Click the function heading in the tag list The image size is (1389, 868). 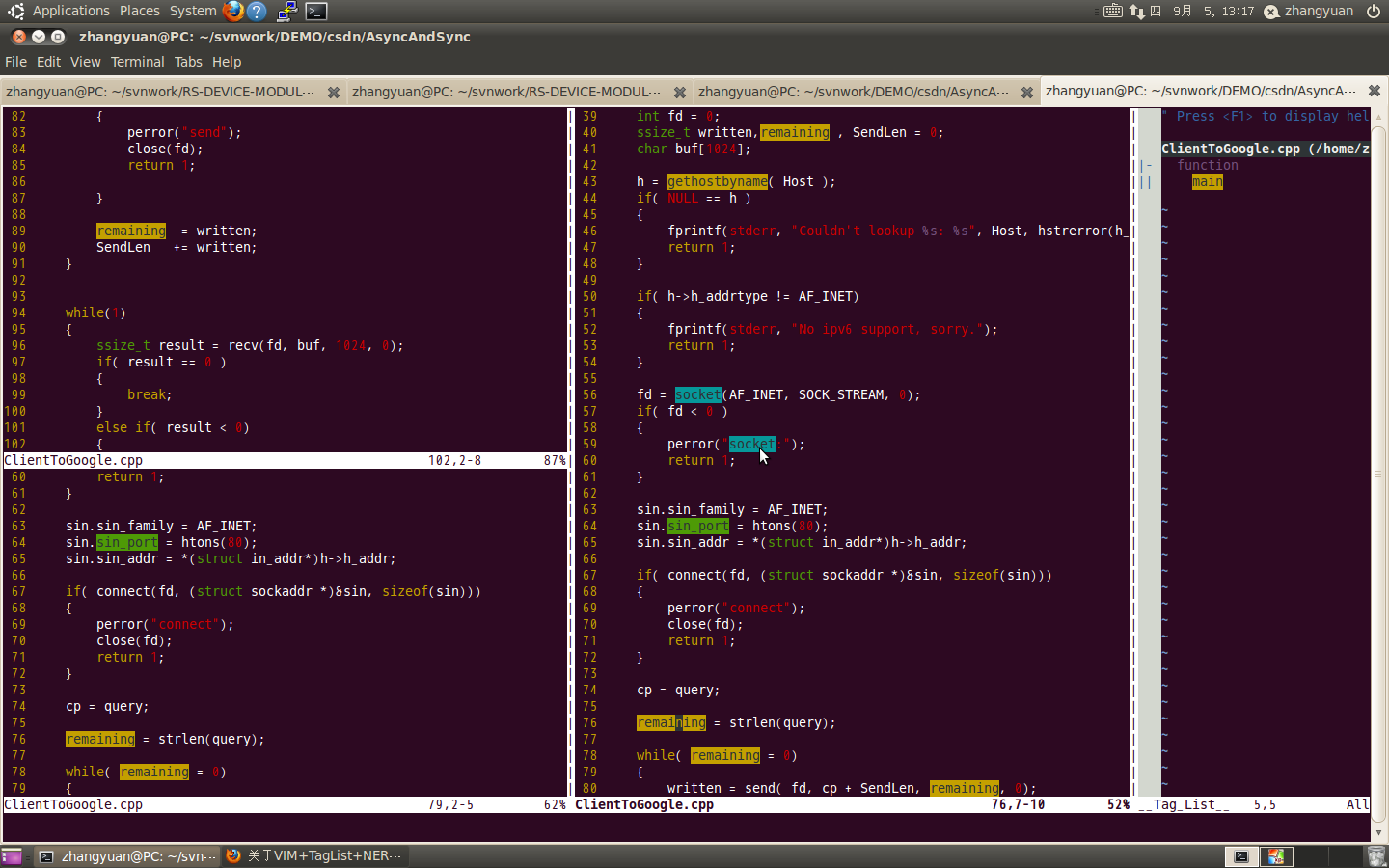click(1208, 166)
